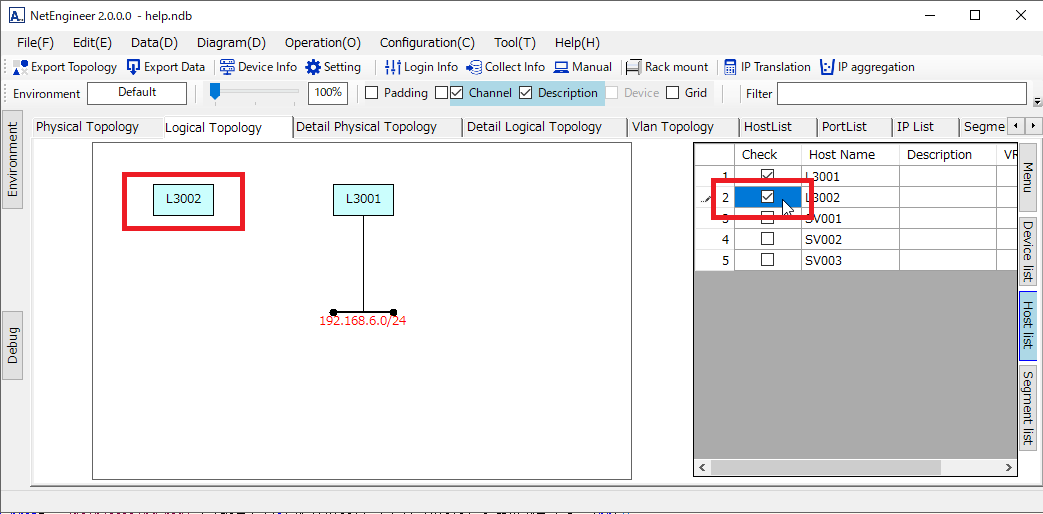The image size is (1043, 514).
Task: Open Device Info from the toolbar
Action: coord(227,67)
